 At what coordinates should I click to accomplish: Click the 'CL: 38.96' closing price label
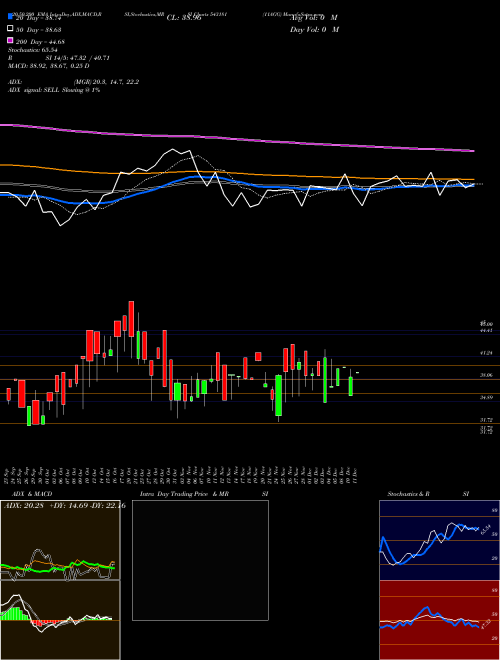point(184,18)
